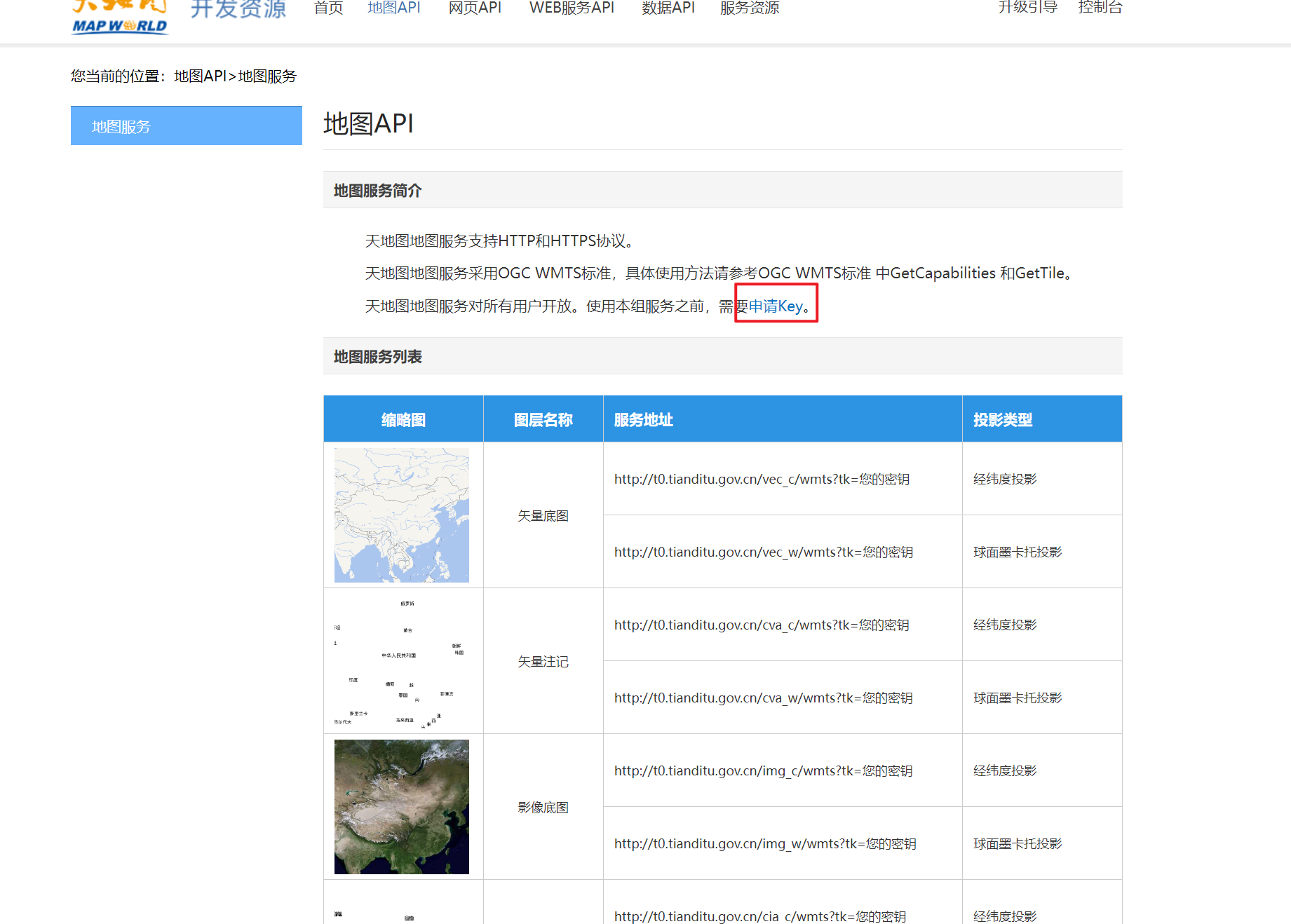
Task: Click the 缩略图 column header
Action: pos(403,419)
